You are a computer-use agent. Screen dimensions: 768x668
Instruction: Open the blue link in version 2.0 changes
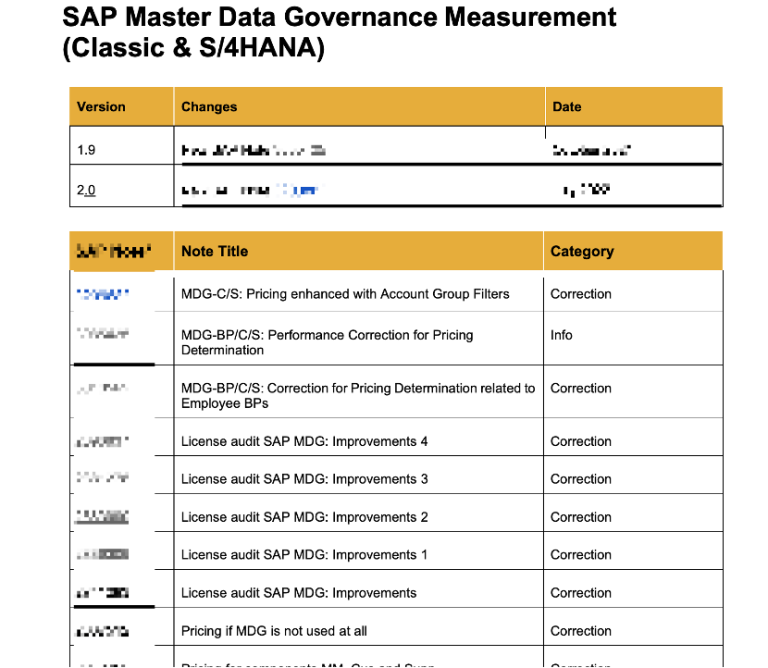pyautogui.click(x=298, y=190)
